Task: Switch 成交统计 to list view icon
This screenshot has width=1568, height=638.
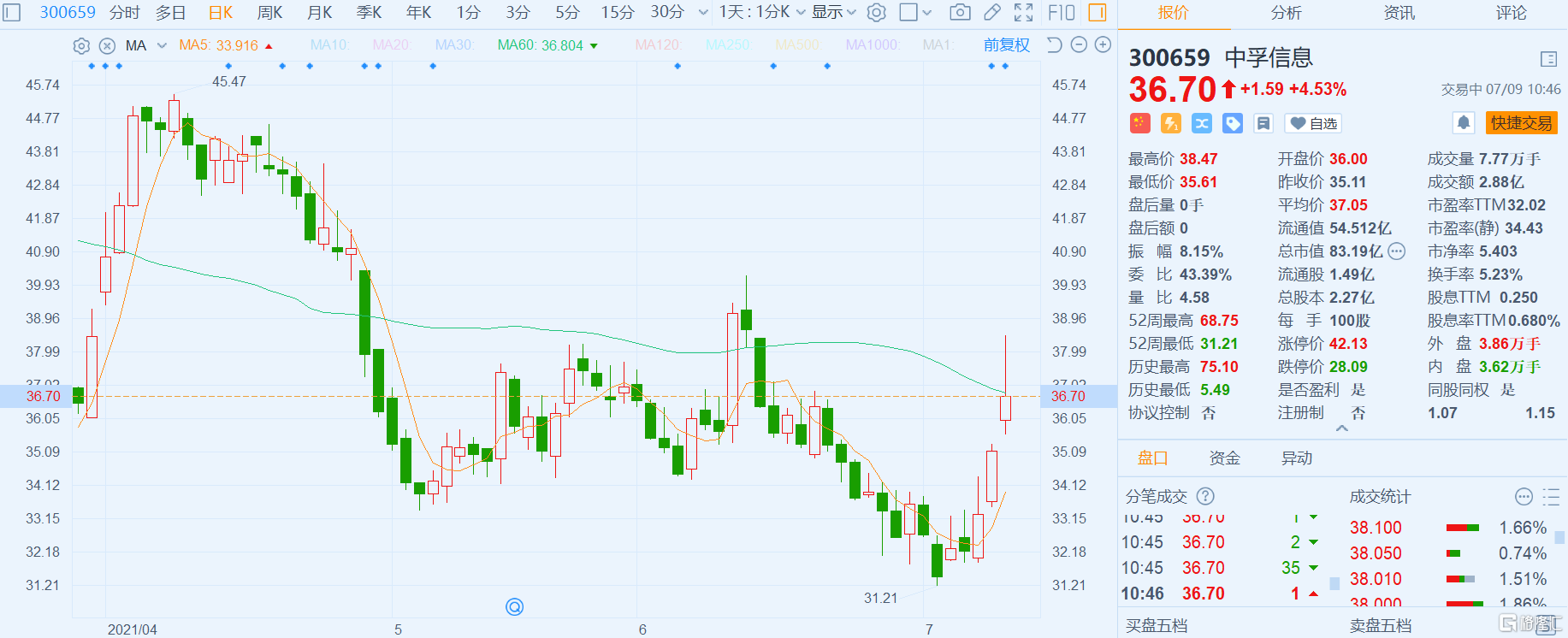Action: [1551, 497]
